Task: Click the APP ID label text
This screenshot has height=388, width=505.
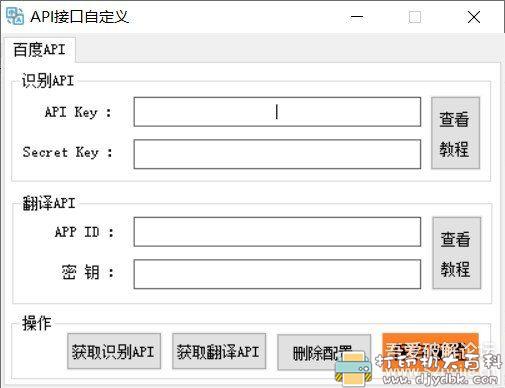Action: pos(84,232)
